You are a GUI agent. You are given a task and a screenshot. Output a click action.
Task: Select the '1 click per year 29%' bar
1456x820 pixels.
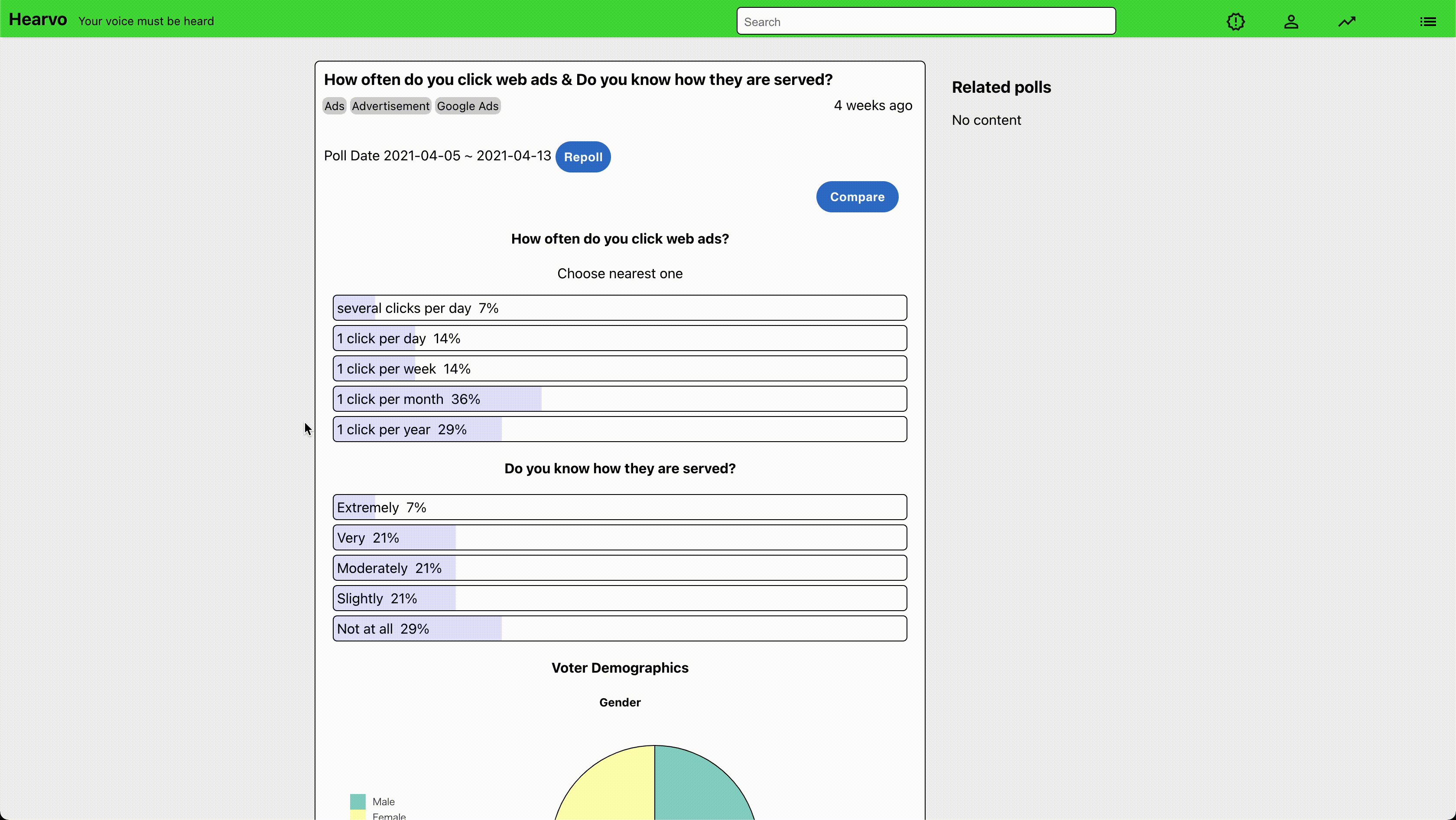click(620, 430)
